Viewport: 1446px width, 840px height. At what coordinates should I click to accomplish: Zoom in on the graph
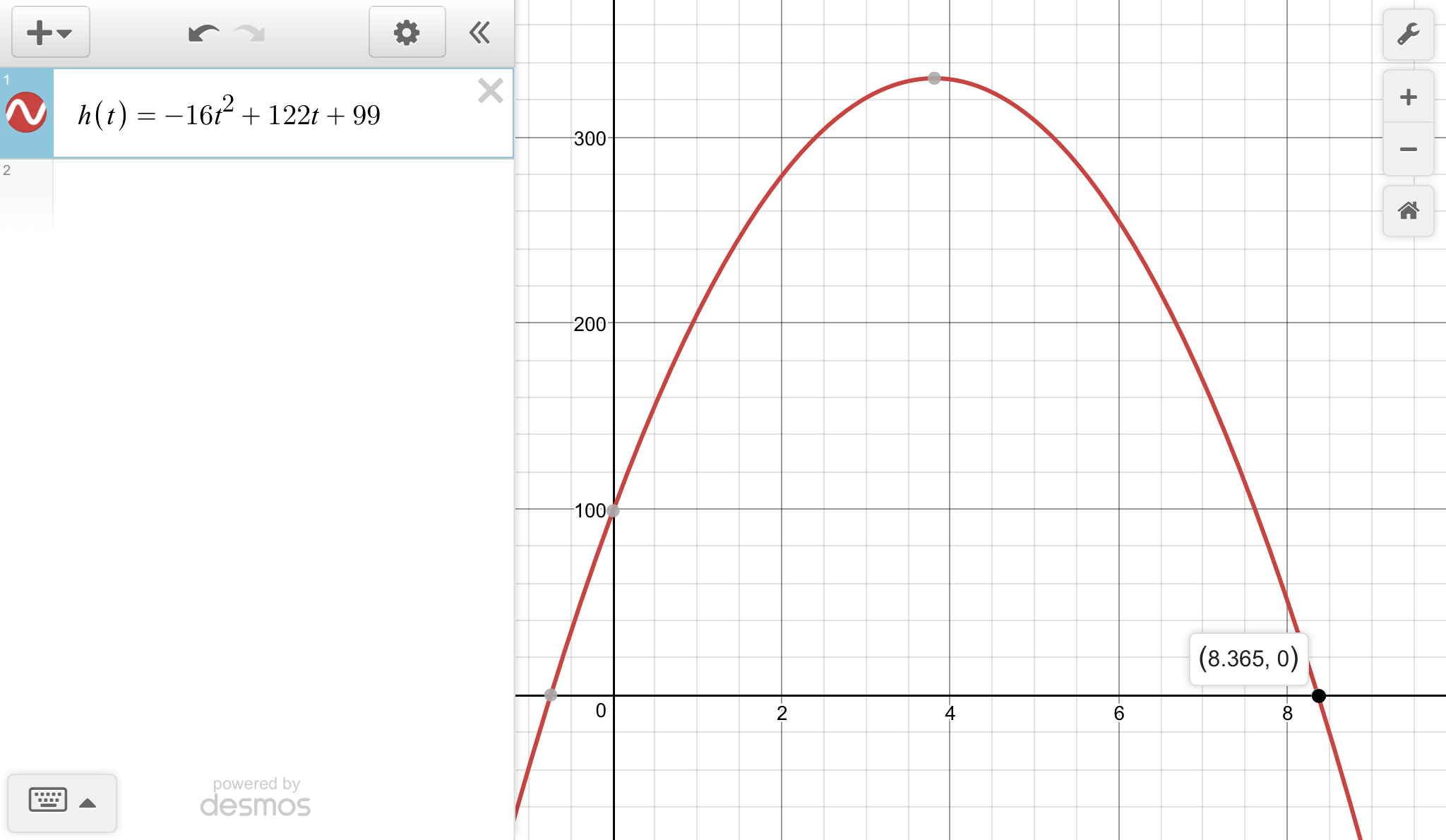click(x=1408, y=97)
